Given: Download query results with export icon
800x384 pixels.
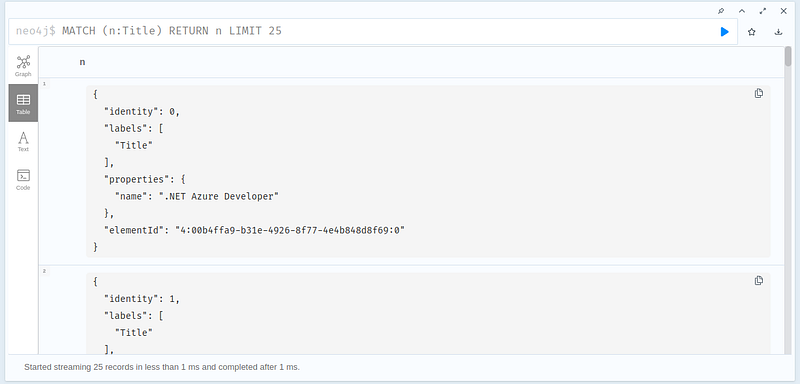Looking at the screenshot, I should (x=779, y=32).
